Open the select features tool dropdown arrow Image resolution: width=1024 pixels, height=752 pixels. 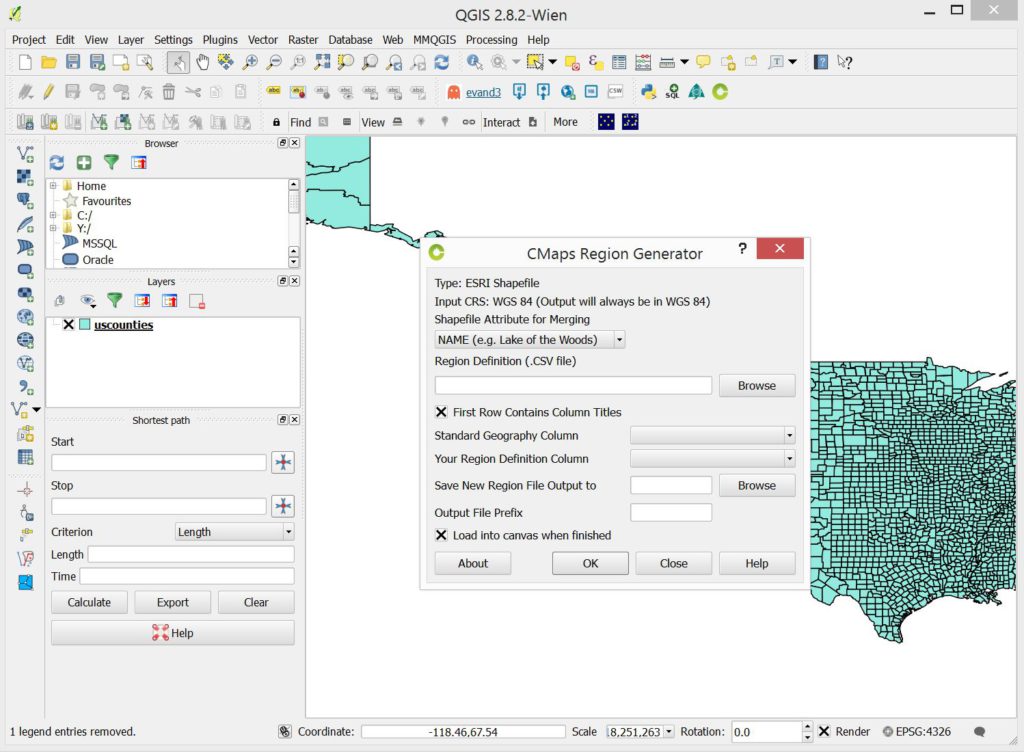[x=552, y=62]
